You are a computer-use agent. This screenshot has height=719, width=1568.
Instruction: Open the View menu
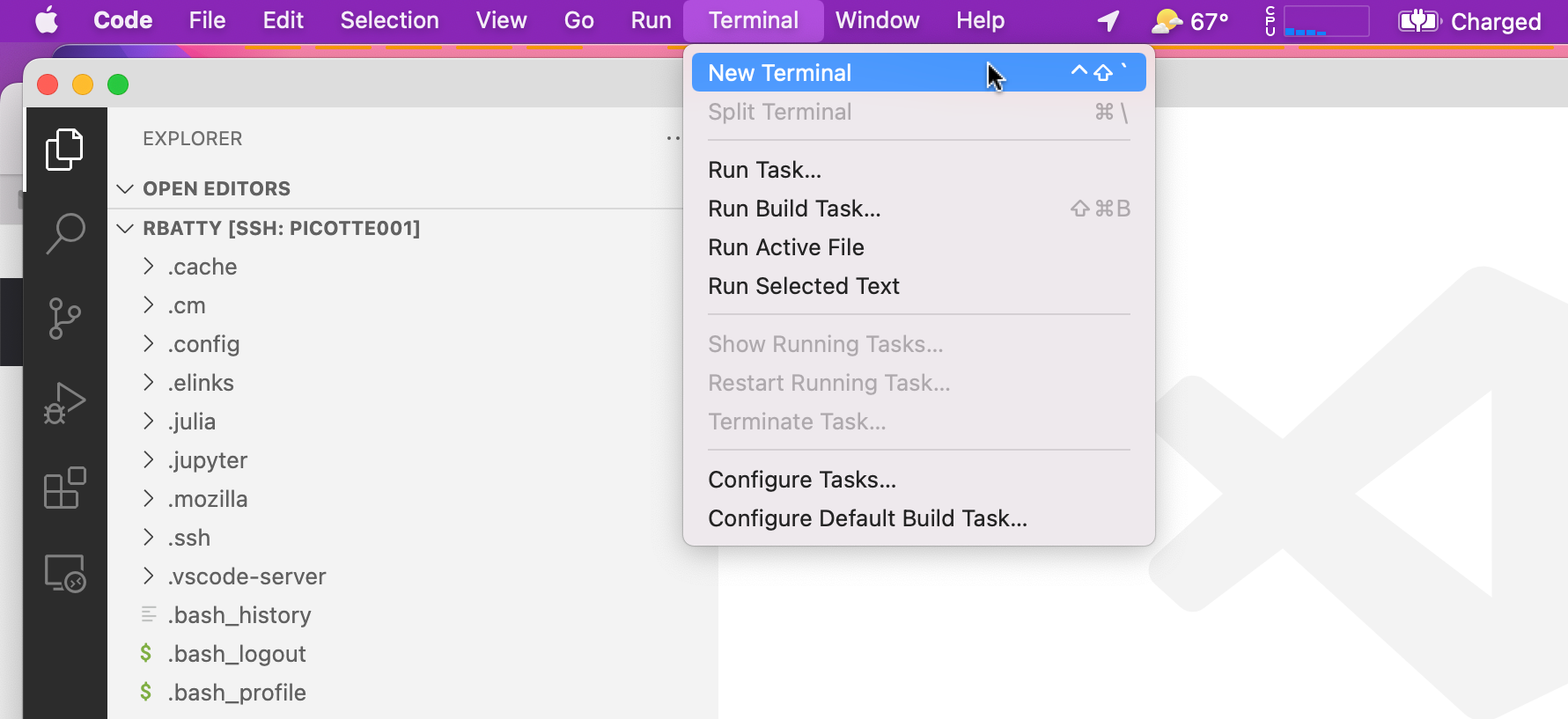(x=501, y=20)
